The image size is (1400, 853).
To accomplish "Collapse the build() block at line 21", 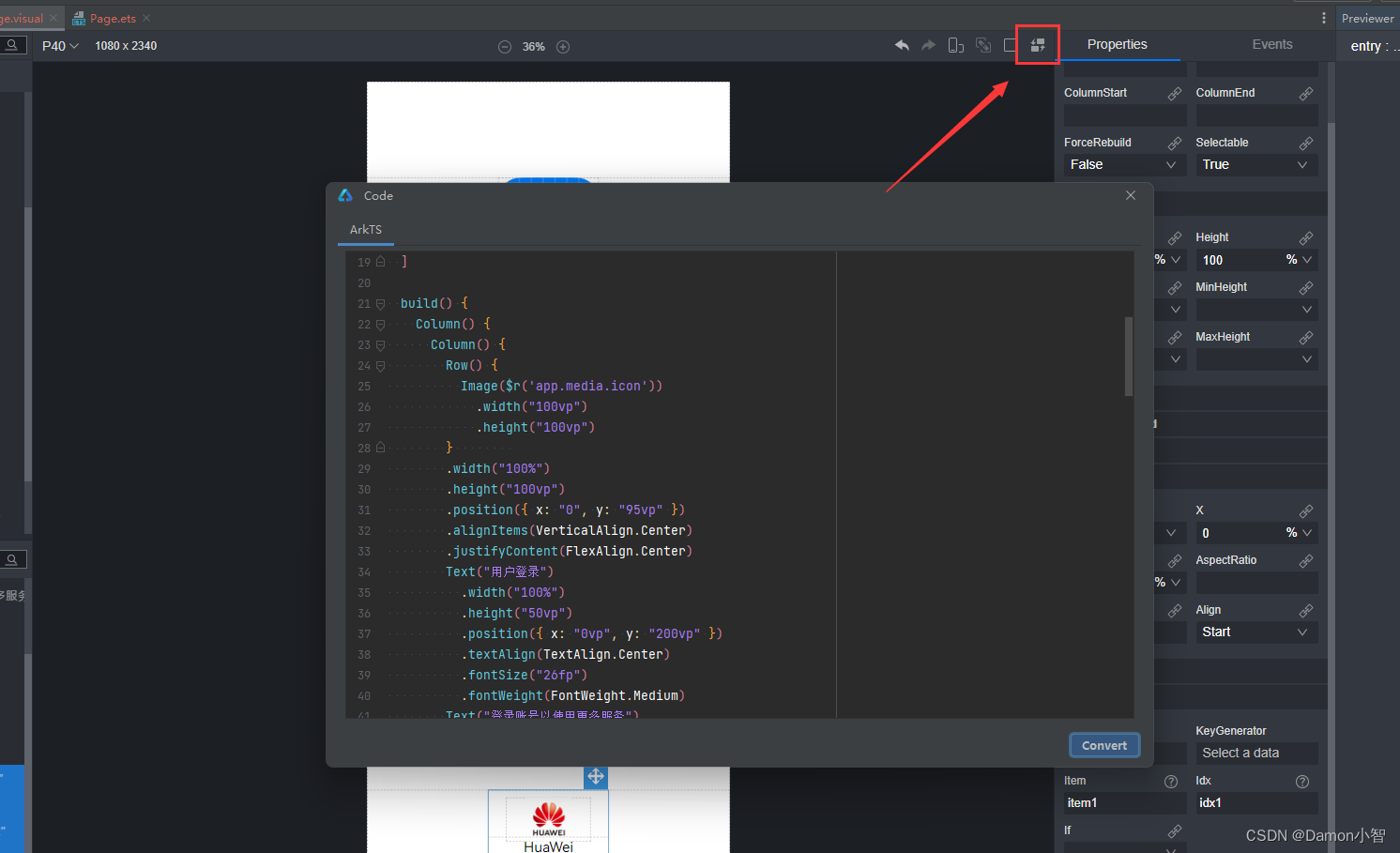I will tap(380, 304).
